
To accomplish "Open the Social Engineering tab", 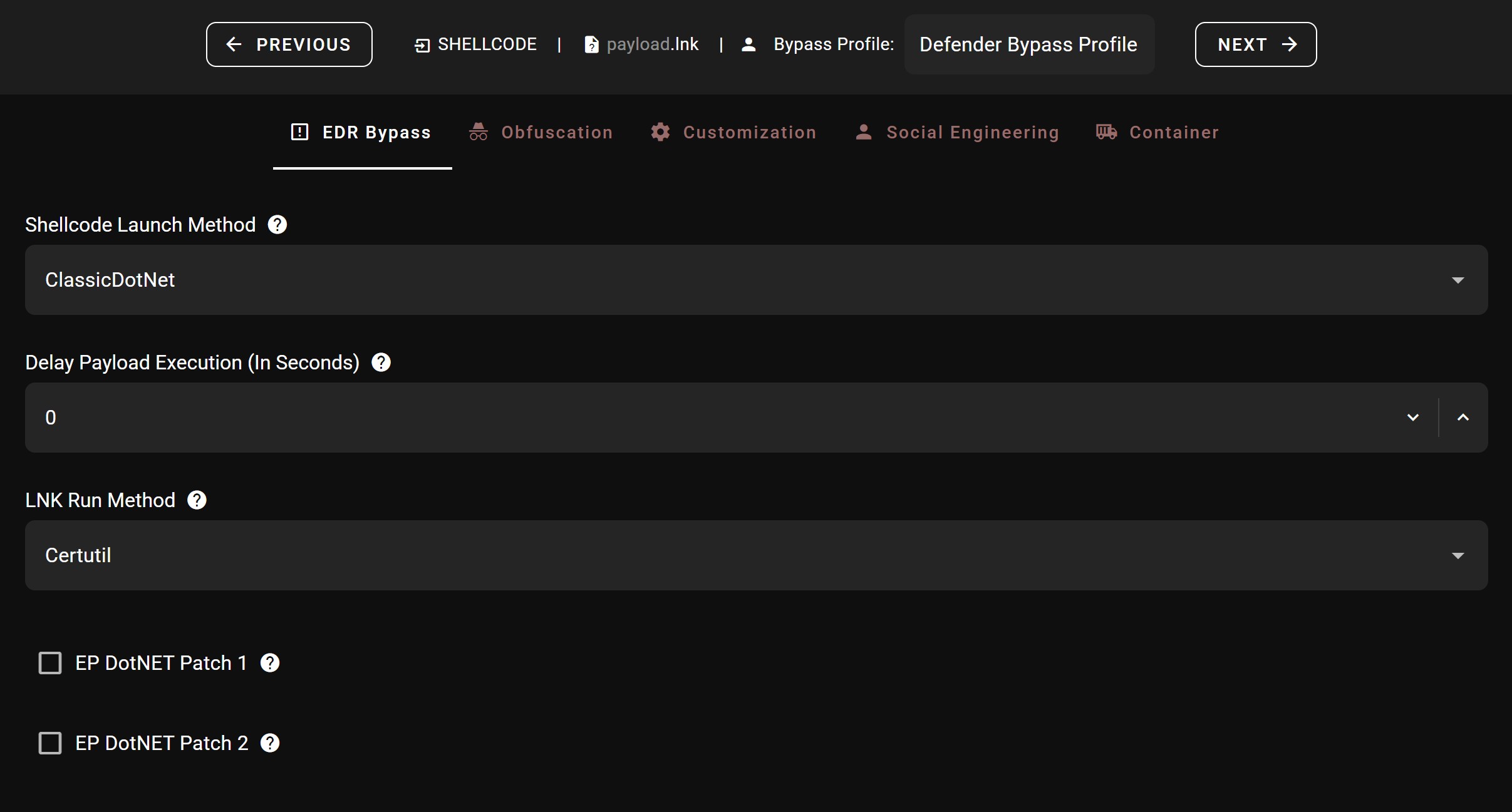I will (x=957, y=132).
